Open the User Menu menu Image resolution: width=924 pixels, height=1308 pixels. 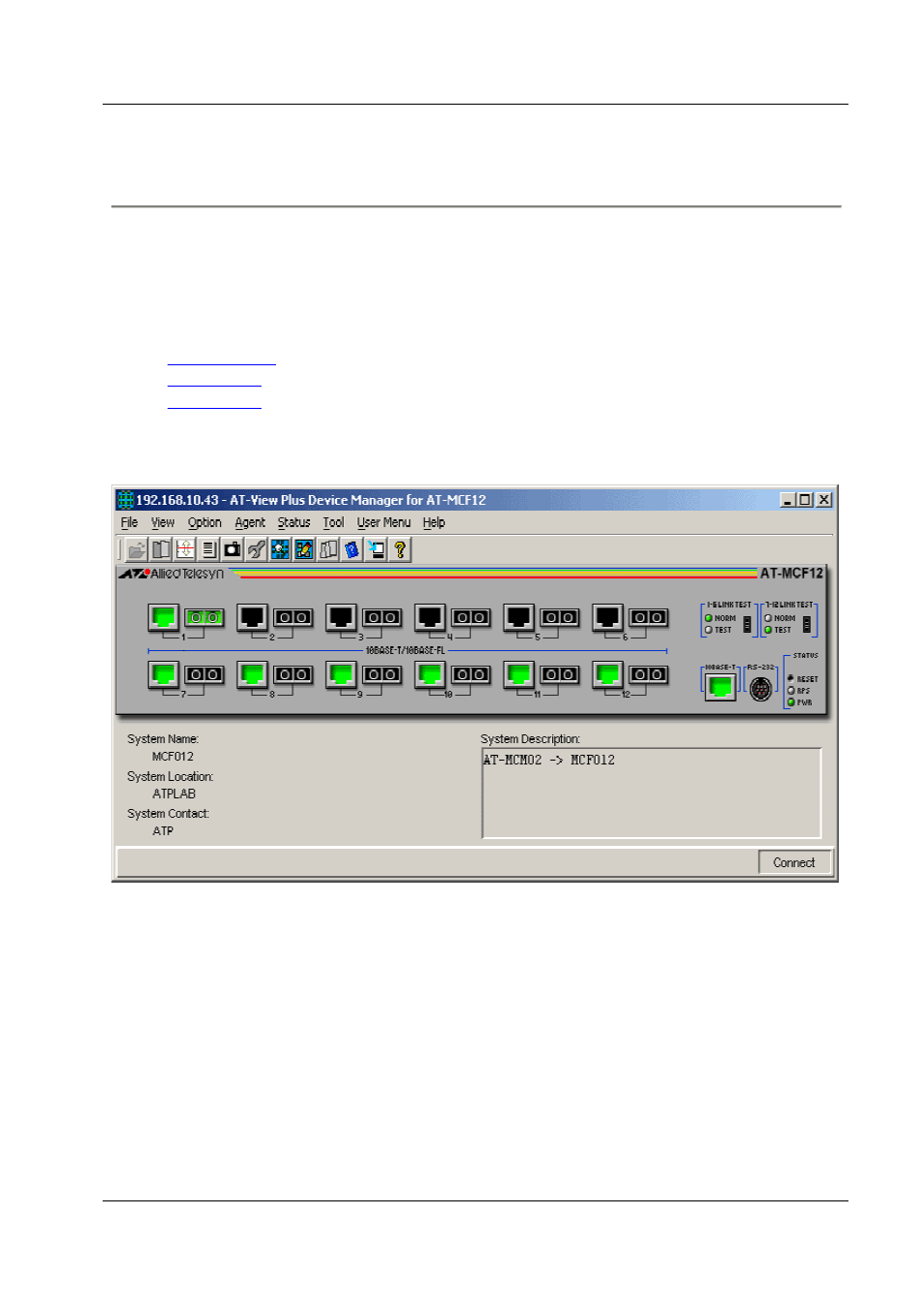[384, 522]
